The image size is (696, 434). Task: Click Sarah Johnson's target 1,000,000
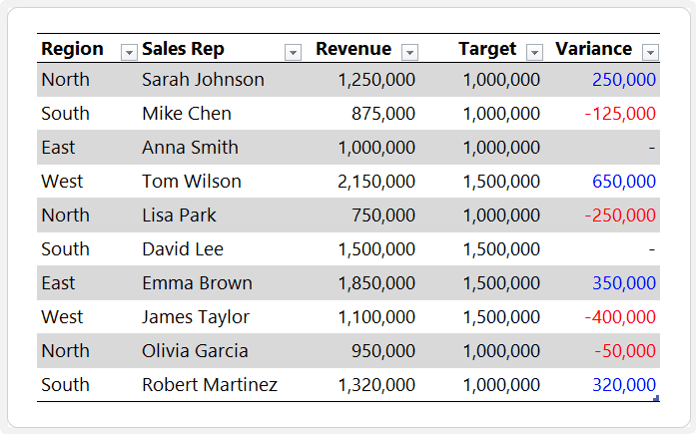[501, 80]
